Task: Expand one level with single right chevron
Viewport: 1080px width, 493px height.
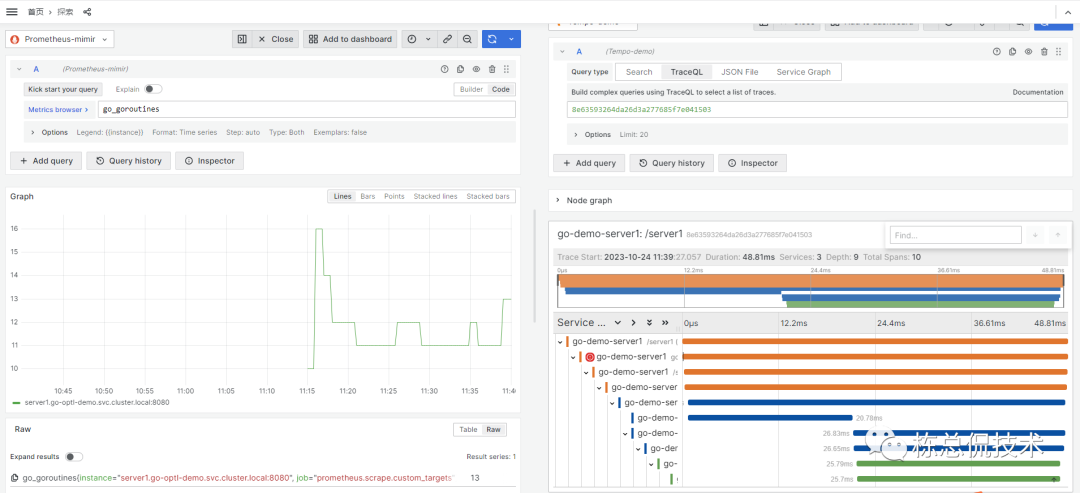Action: click(633, 322)
